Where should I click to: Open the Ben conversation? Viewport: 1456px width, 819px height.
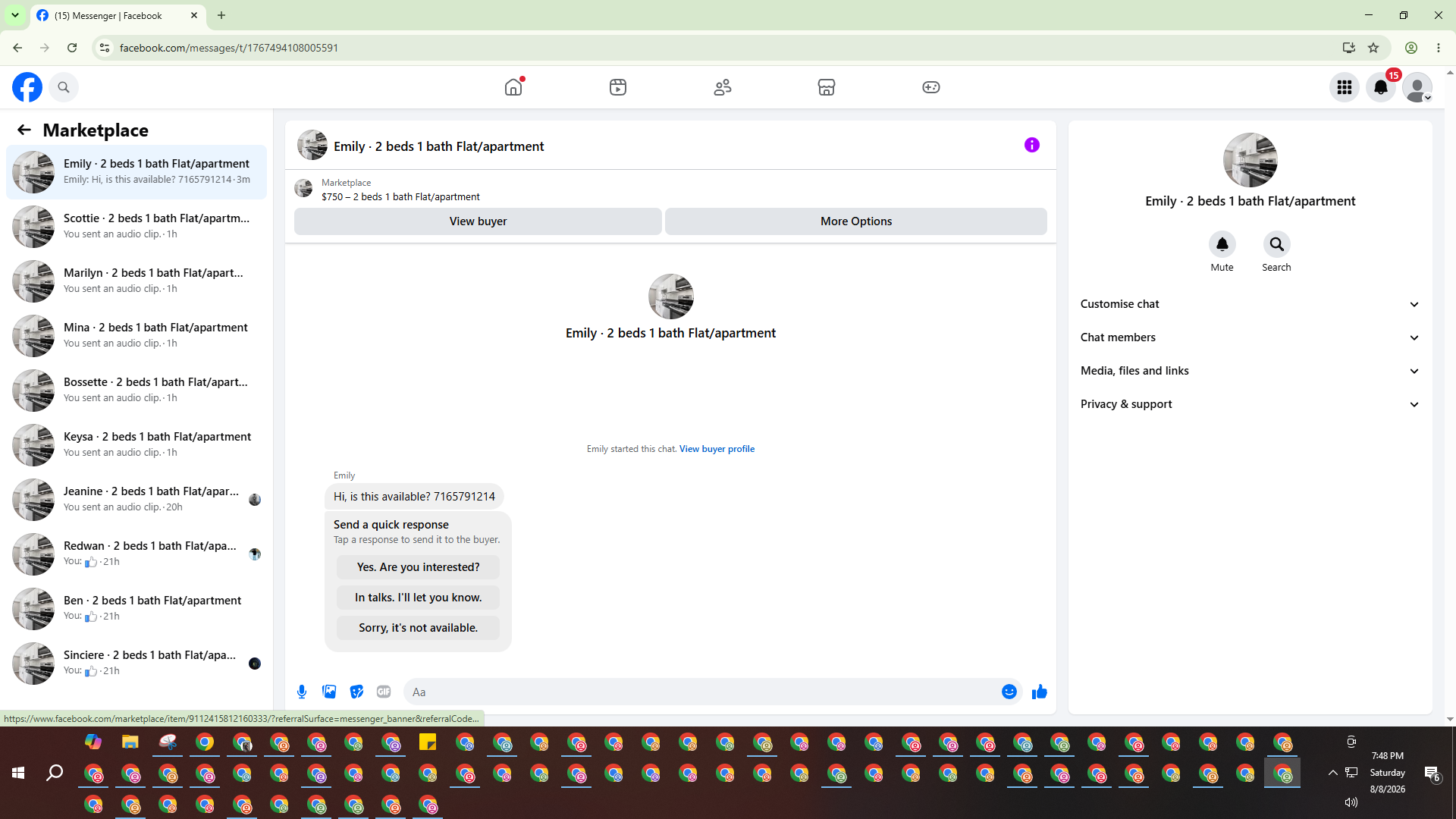[x=136, y=608]
